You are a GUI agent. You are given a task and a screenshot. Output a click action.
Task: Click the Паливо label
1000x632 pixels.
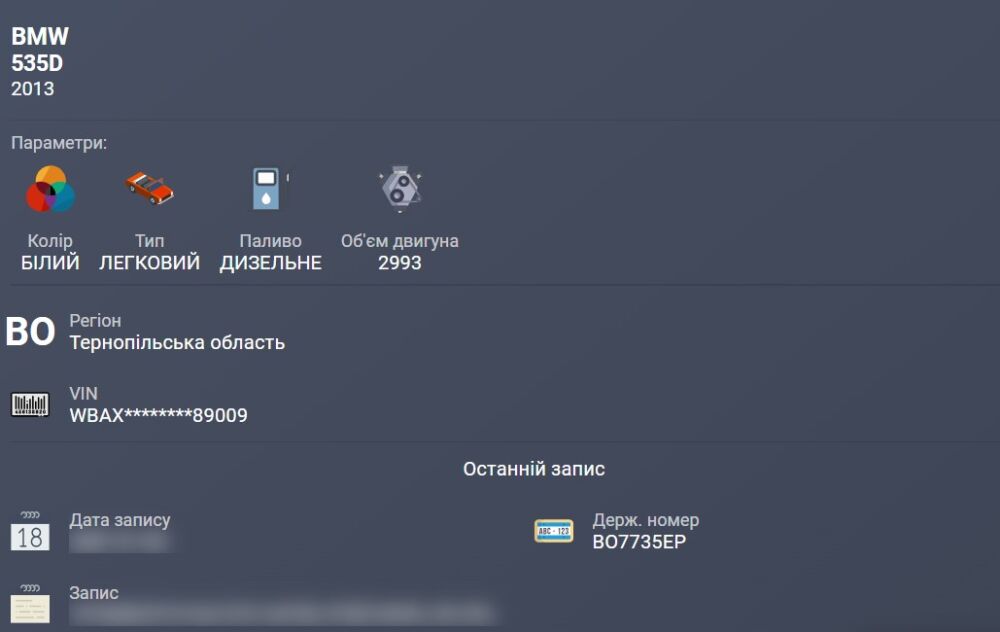pos(270,241)
